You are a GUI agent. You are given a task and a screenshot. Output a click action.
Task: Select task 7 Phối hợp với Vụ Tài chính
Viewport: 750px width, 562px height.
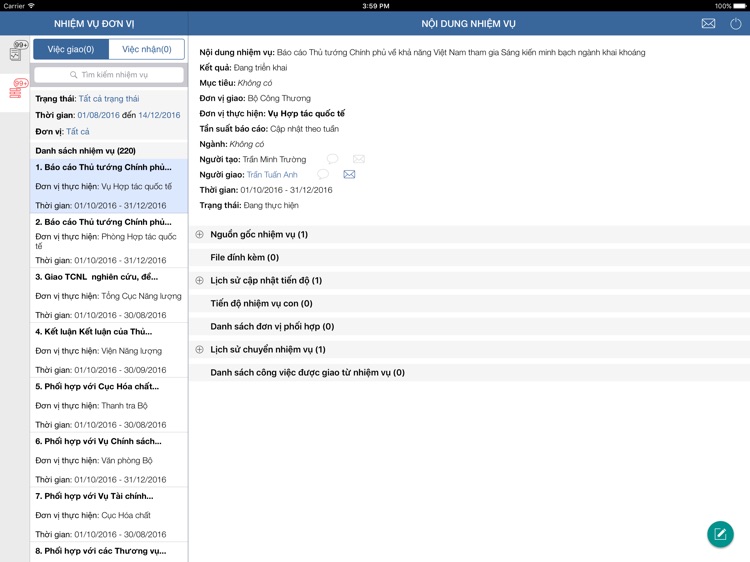(109, 515)
